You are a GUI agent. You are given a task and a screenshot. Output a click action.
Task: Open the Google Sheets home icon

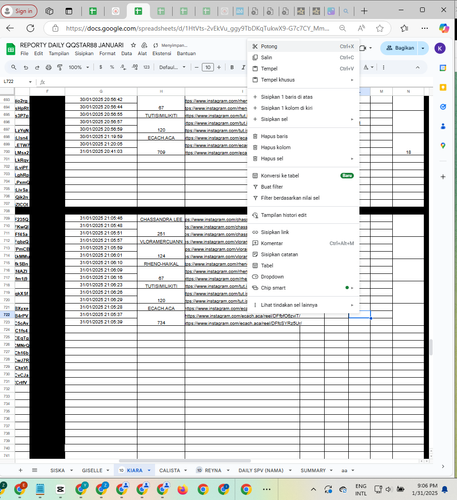pyautogui.click(x=11, y=49)
